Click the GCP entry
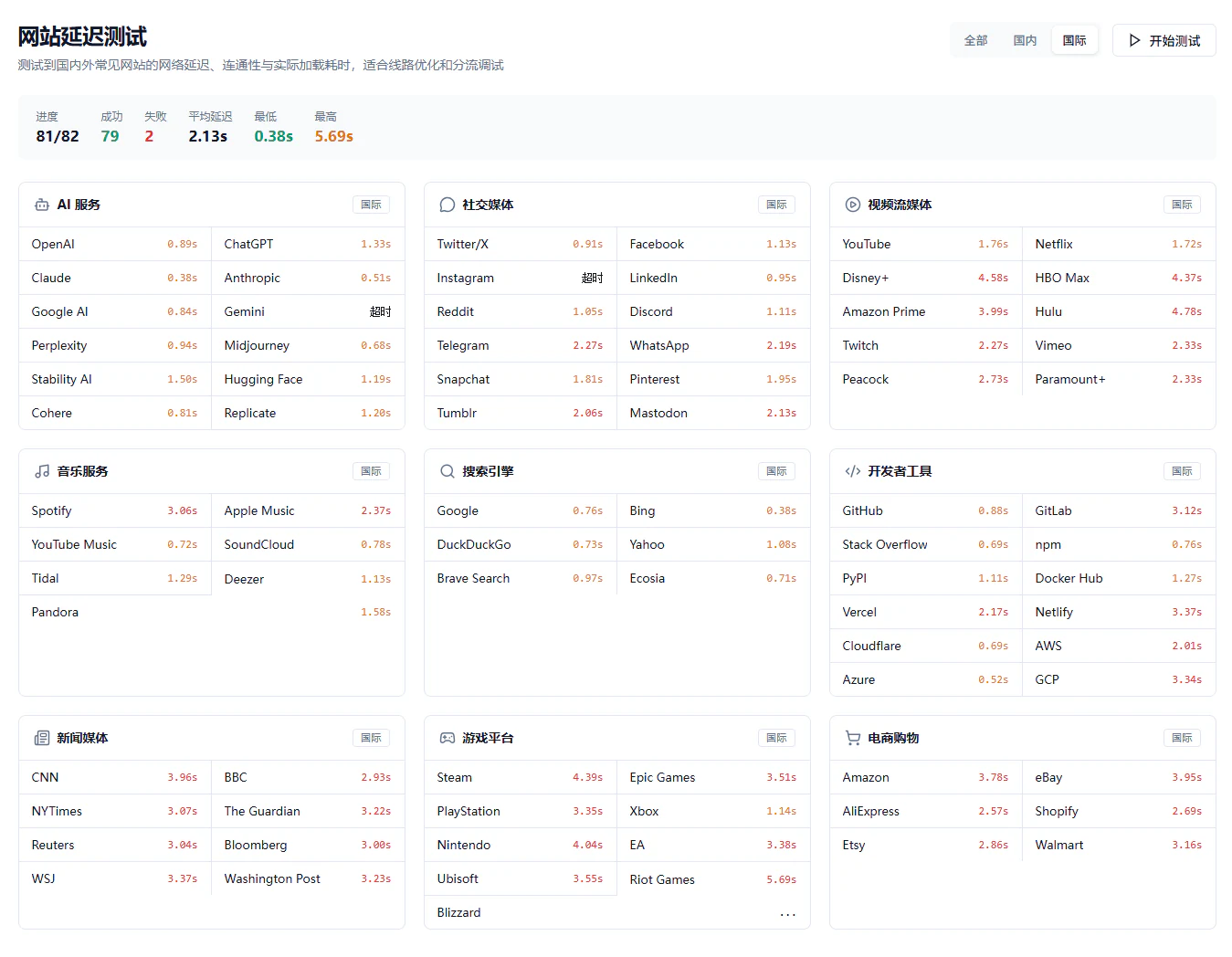The width and height of the screenshot is (1232, 957). click(1119, 679)
